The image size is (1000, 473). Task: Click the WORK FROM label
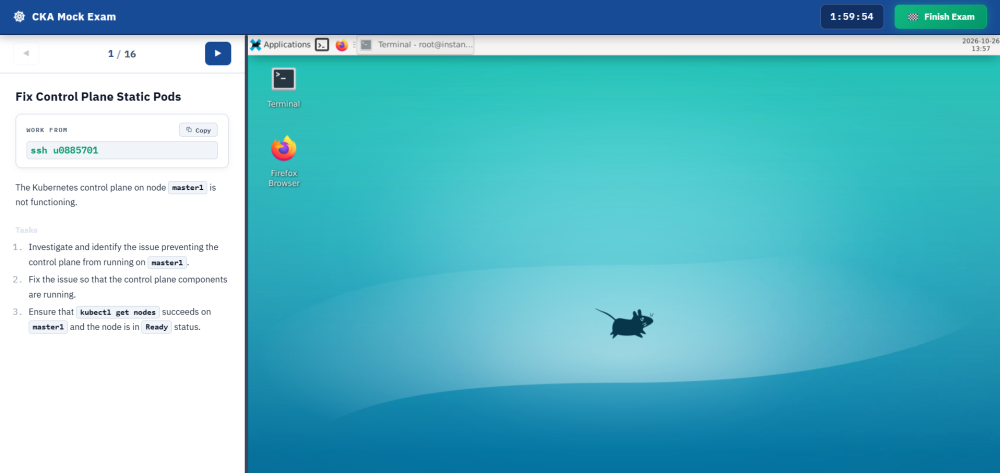coord(47,130)
